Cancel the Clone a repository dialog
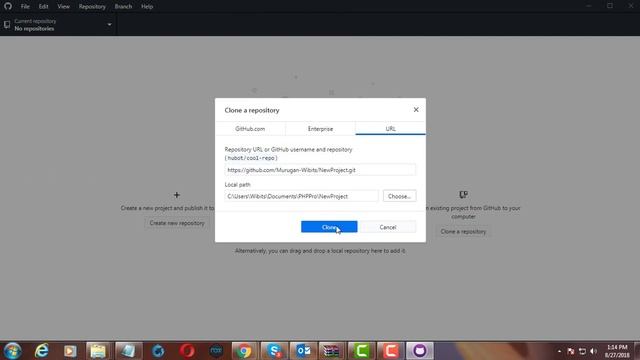The image size is (640, 360). [x=388, y=227]
